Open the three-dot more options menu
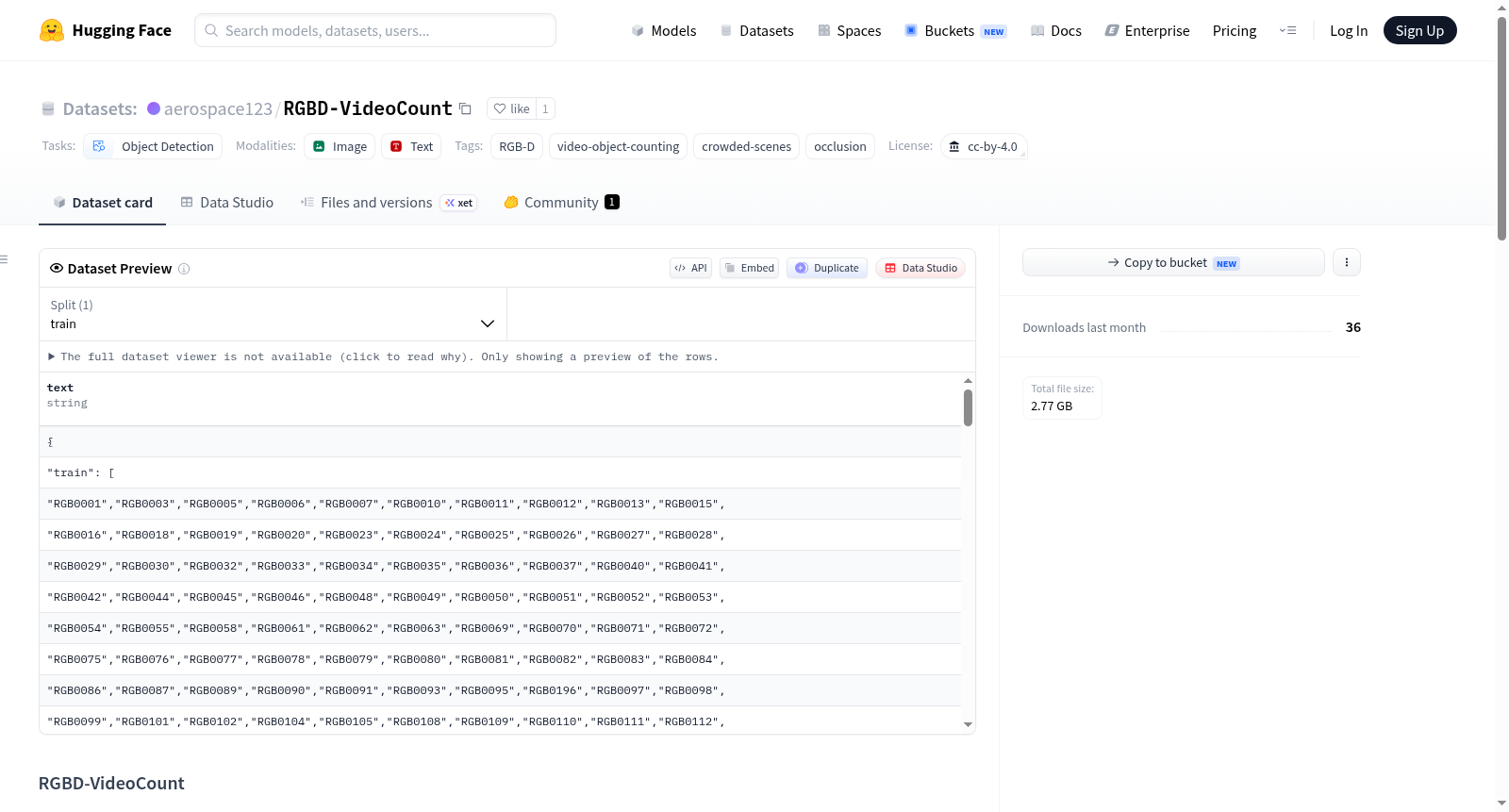This screenshot has width=1509, height=812. pos(1347,262)
